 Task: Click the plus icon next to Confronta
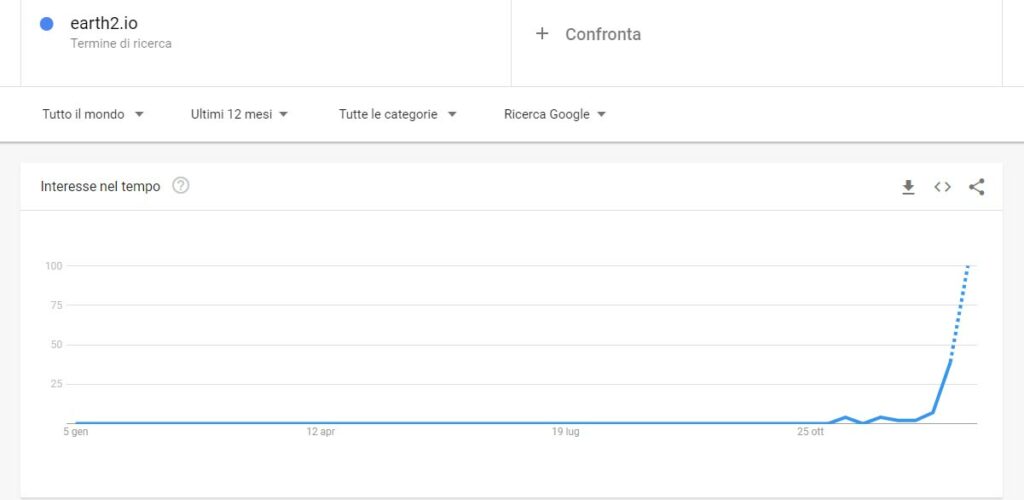(542, 33)
